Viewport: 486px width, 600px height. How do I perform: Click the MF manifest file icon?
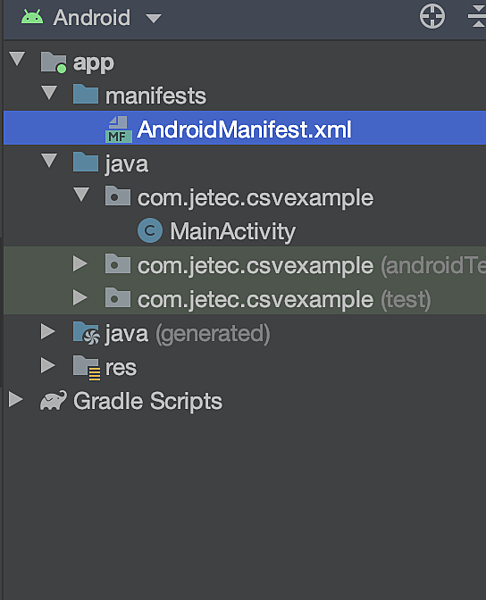point(119,129)
